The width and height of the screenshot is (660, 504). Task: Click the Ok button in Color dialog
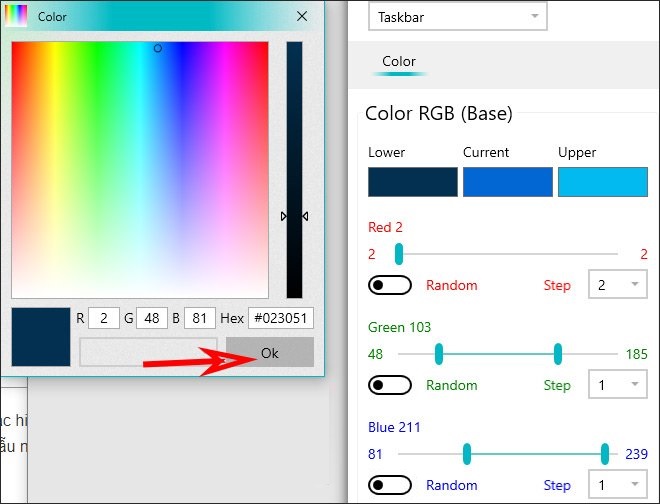269,352
